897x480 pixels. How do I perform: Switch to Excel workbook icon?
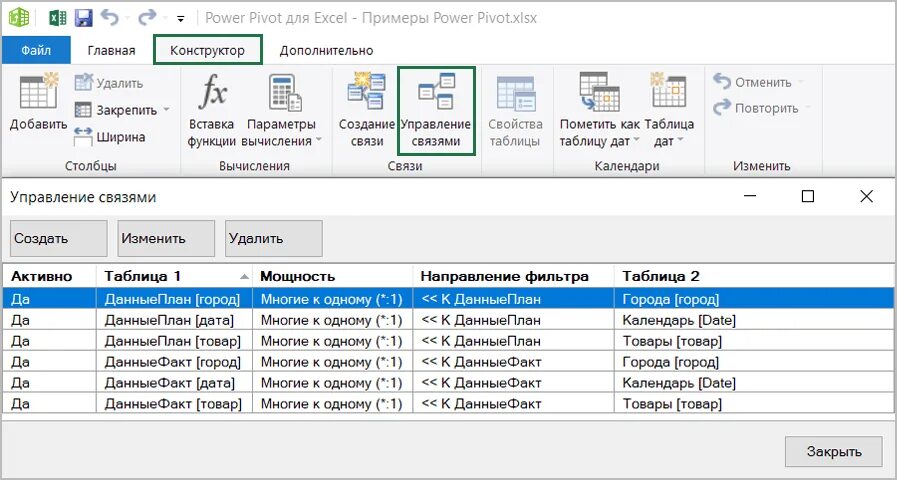point(57,18)
